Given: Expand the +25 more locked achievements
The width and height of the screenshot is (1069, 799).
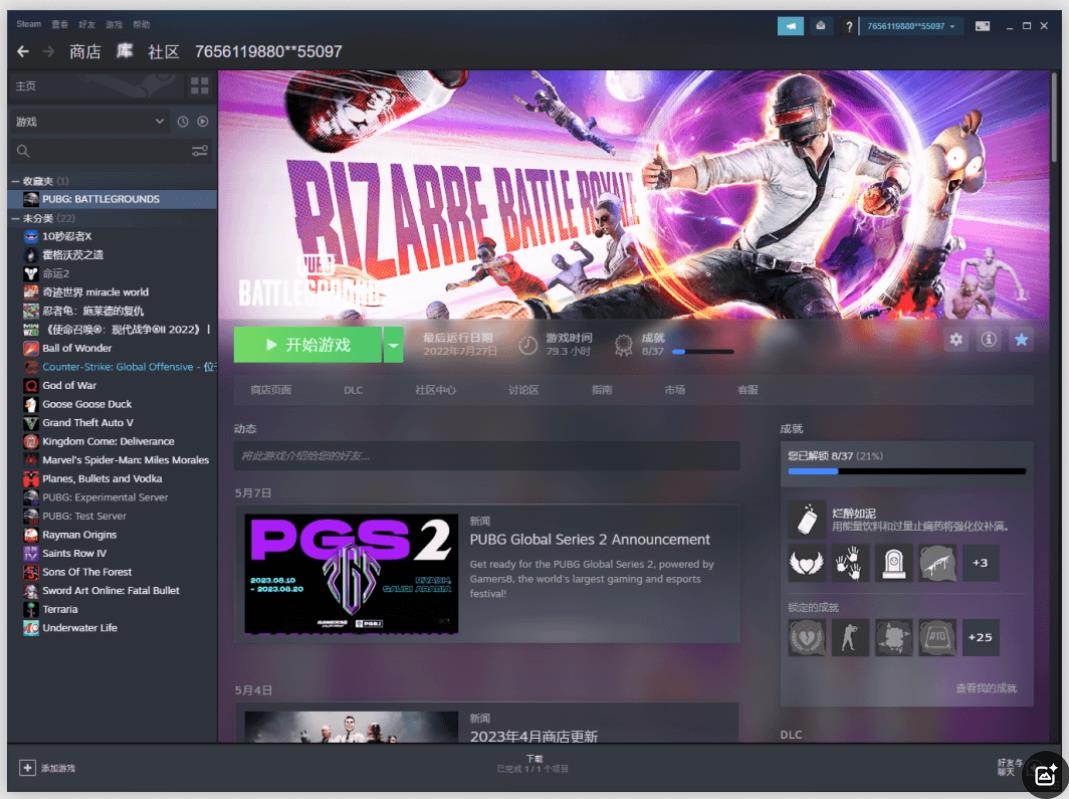Looking at the screenshot, I should (980, 637).
